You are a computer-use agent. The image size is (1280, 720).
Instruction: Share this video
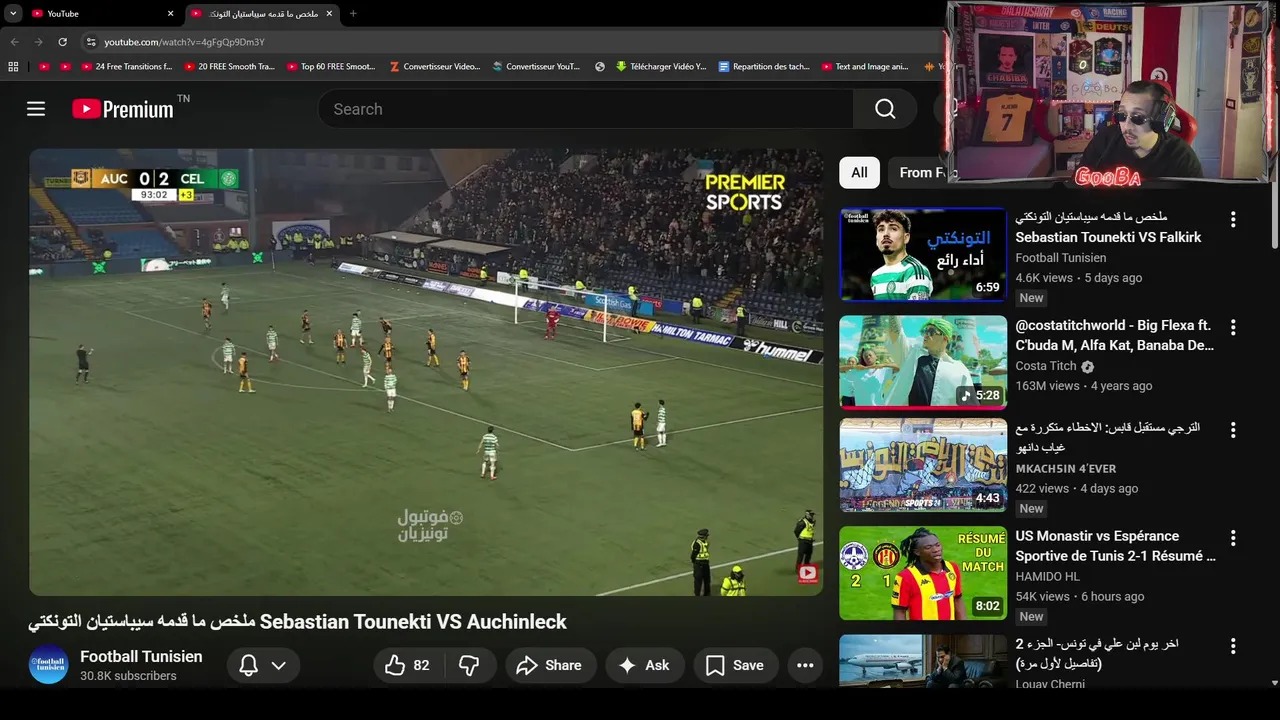click(x=550, y=665)
